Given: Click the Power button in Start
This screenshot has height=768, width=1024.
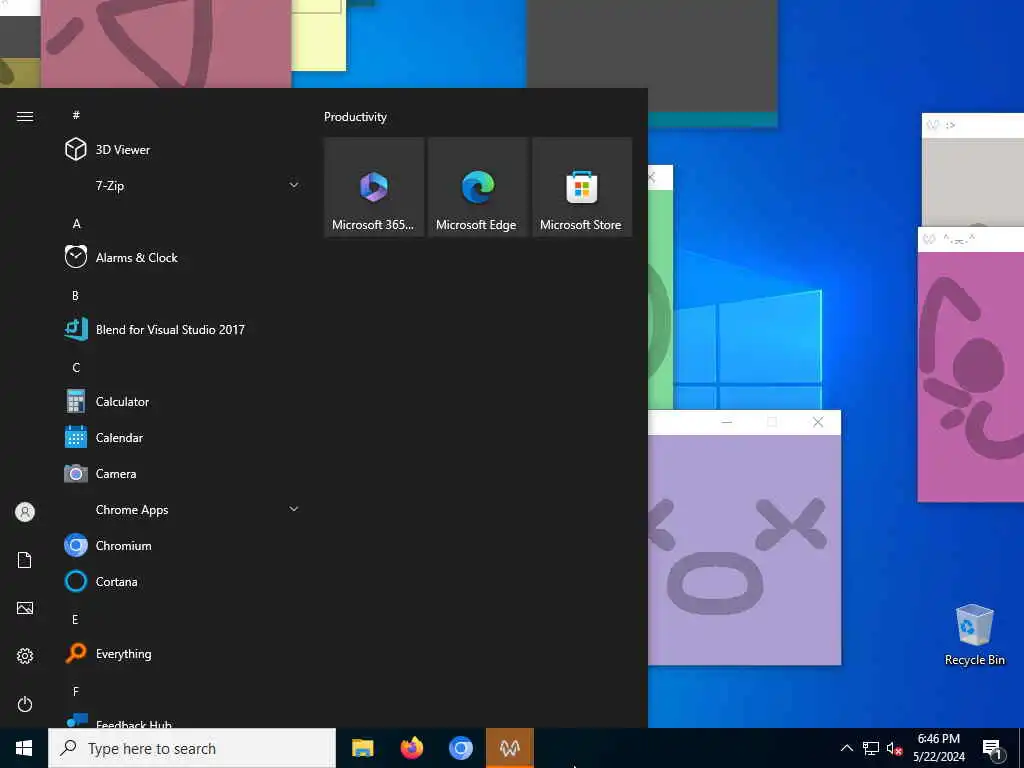Looking at the screenshot, I should coord(25,704).
